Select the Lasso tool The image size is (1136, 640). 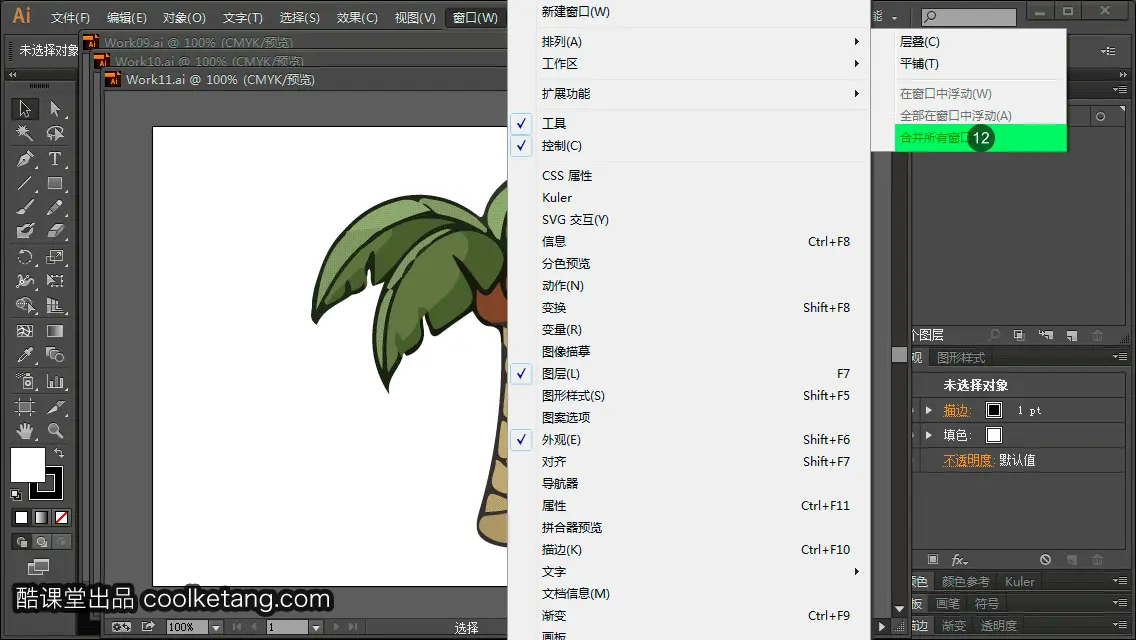click(55, 133)
